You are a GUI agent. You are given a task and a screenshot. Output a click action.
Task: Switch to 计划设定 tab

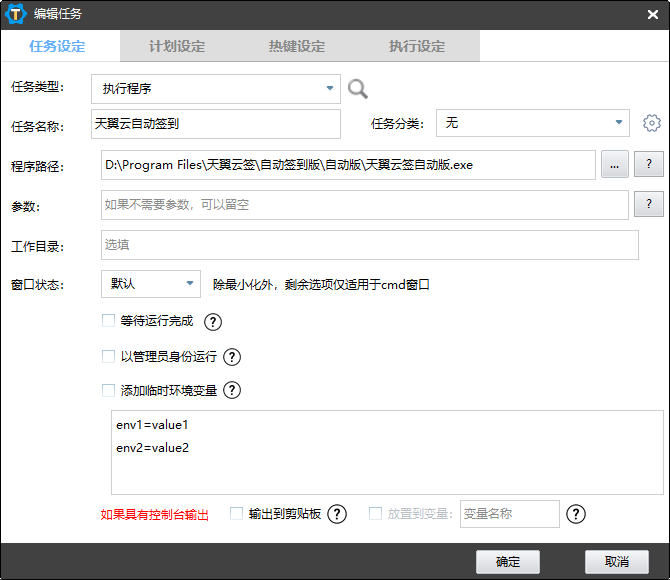click(x=177, y=46)
